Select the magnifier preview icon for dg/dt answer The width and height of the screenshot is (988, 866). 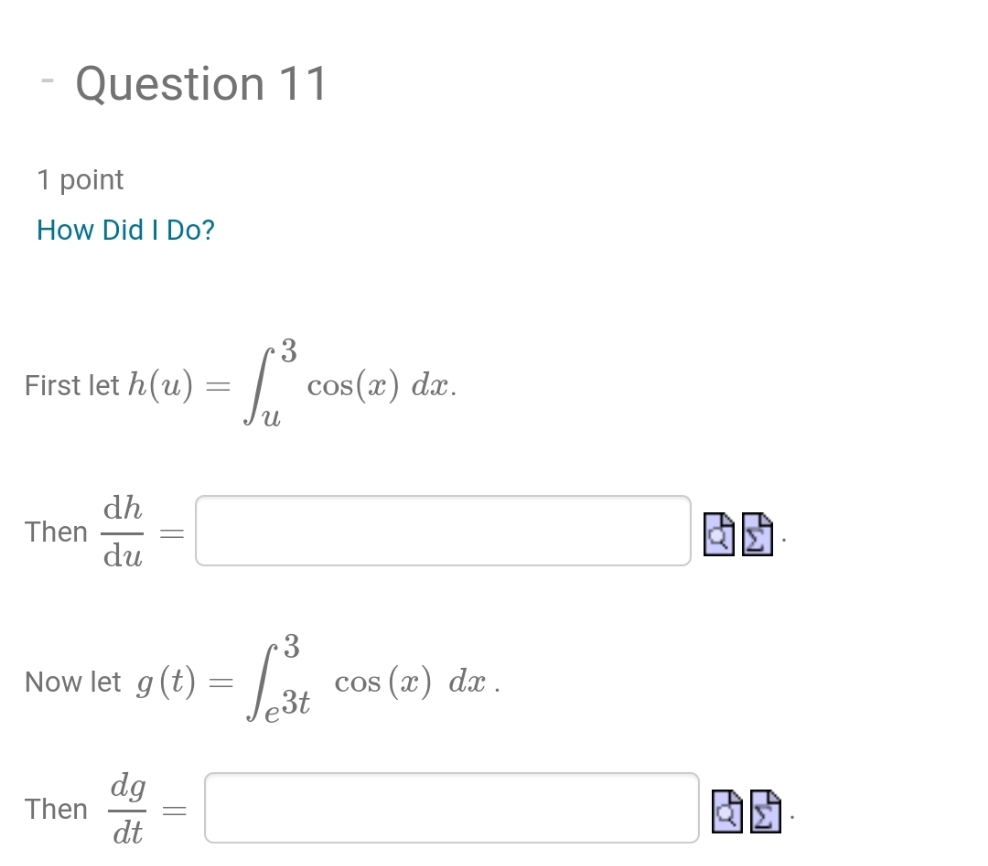point(725,813)
